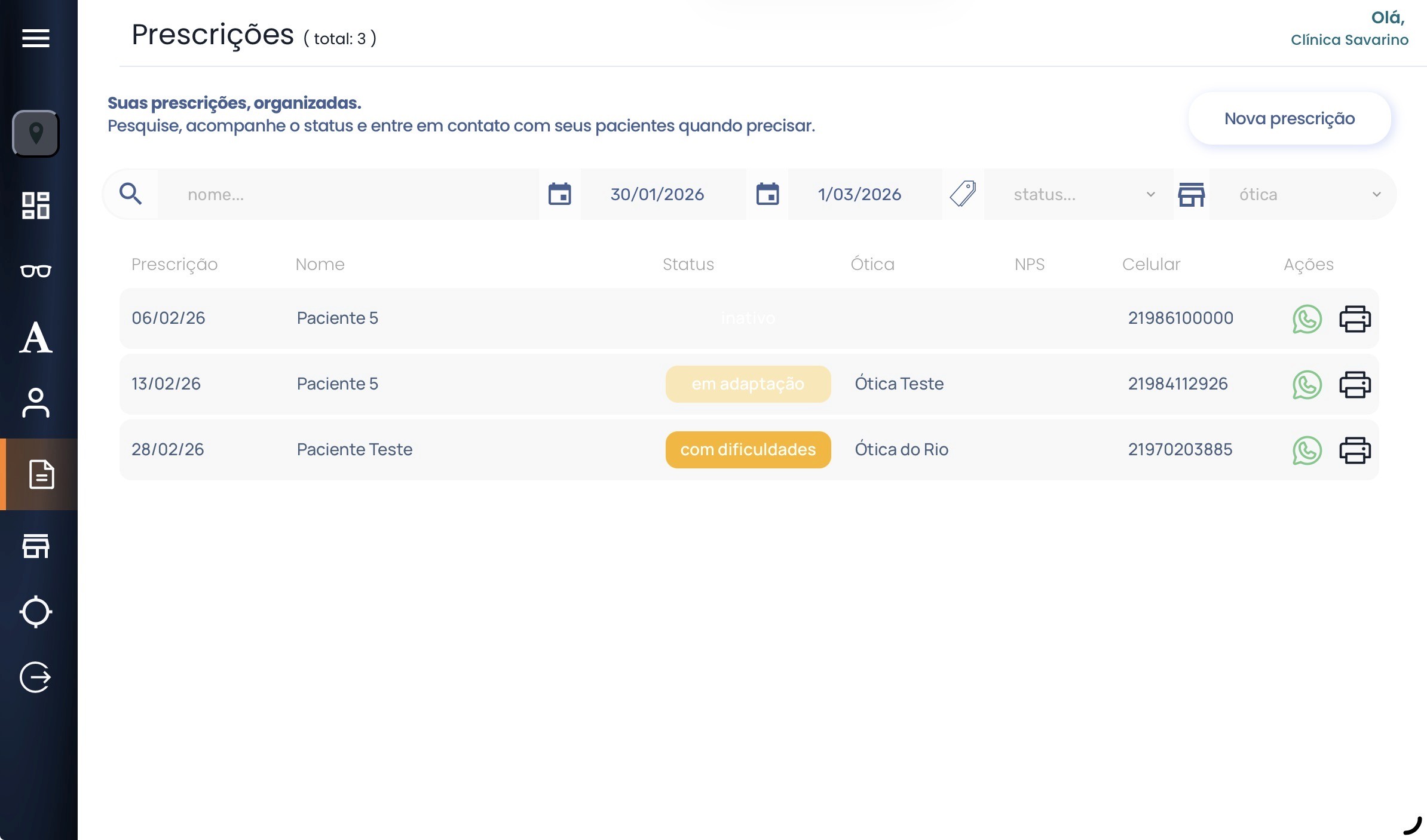The width and height of the screenshot is (1427, 840).
Task: Click the letter A sidebar icon
Action: point(36,338)
